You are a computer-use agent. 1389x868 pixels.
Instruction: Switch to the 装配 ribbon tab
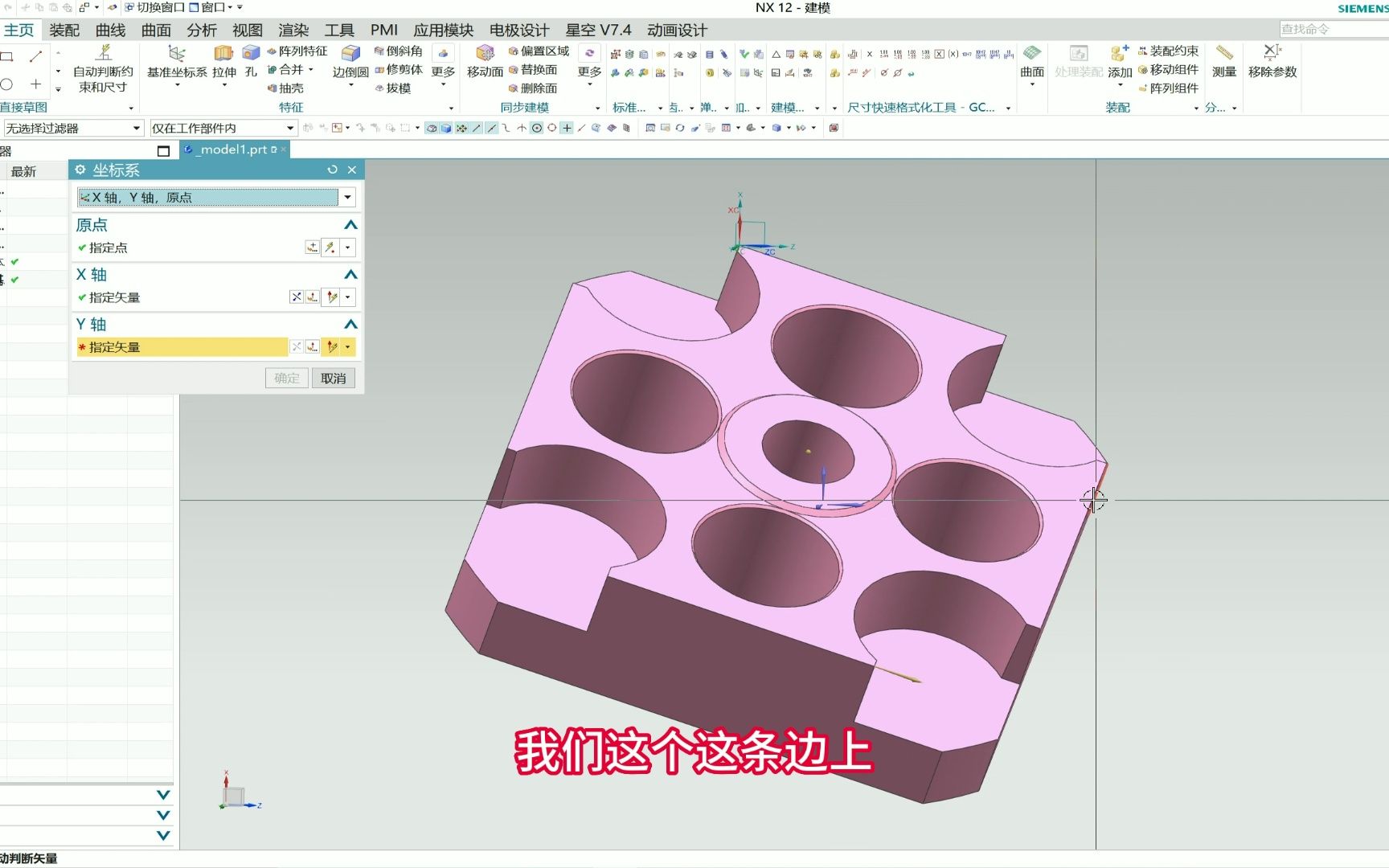(64, 30)
